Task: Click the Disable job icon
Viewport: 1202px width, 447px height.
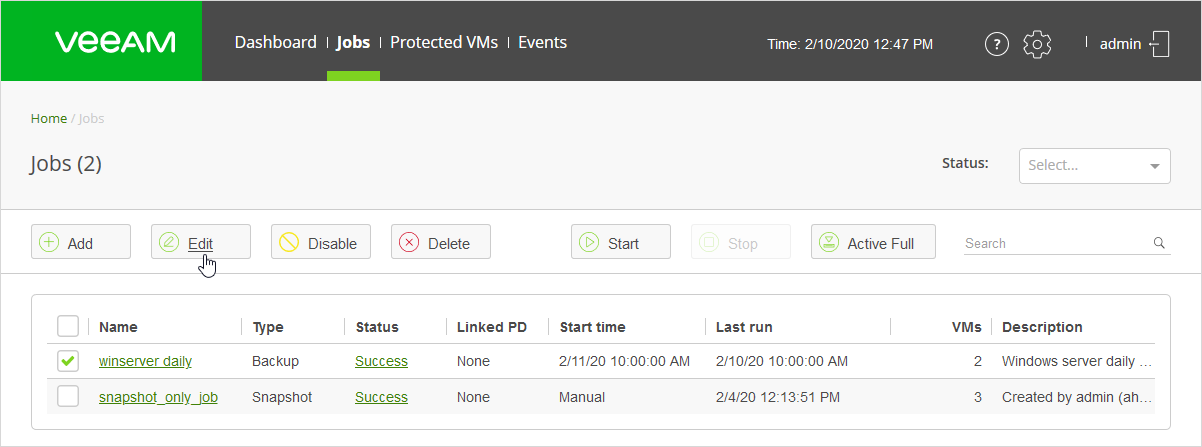Action: coord(289,243)
